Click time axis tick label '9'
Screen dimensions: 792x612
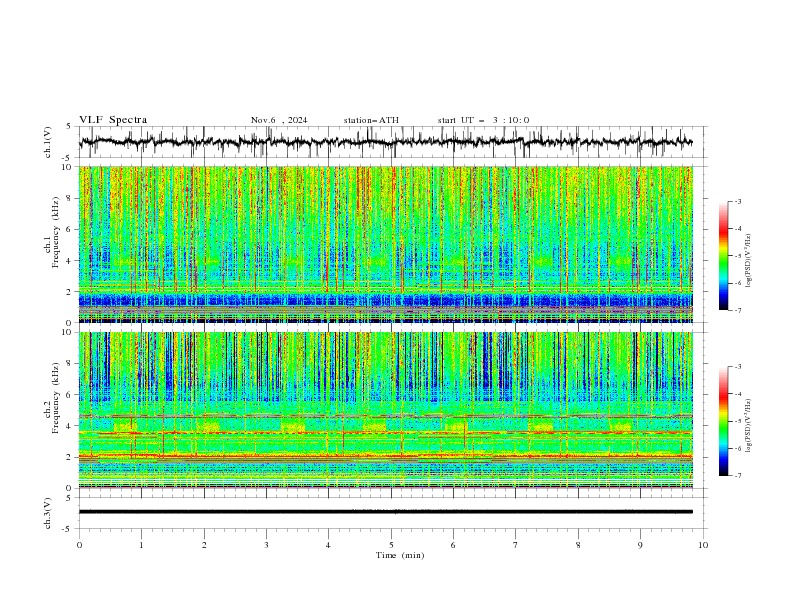coord(640,545)
